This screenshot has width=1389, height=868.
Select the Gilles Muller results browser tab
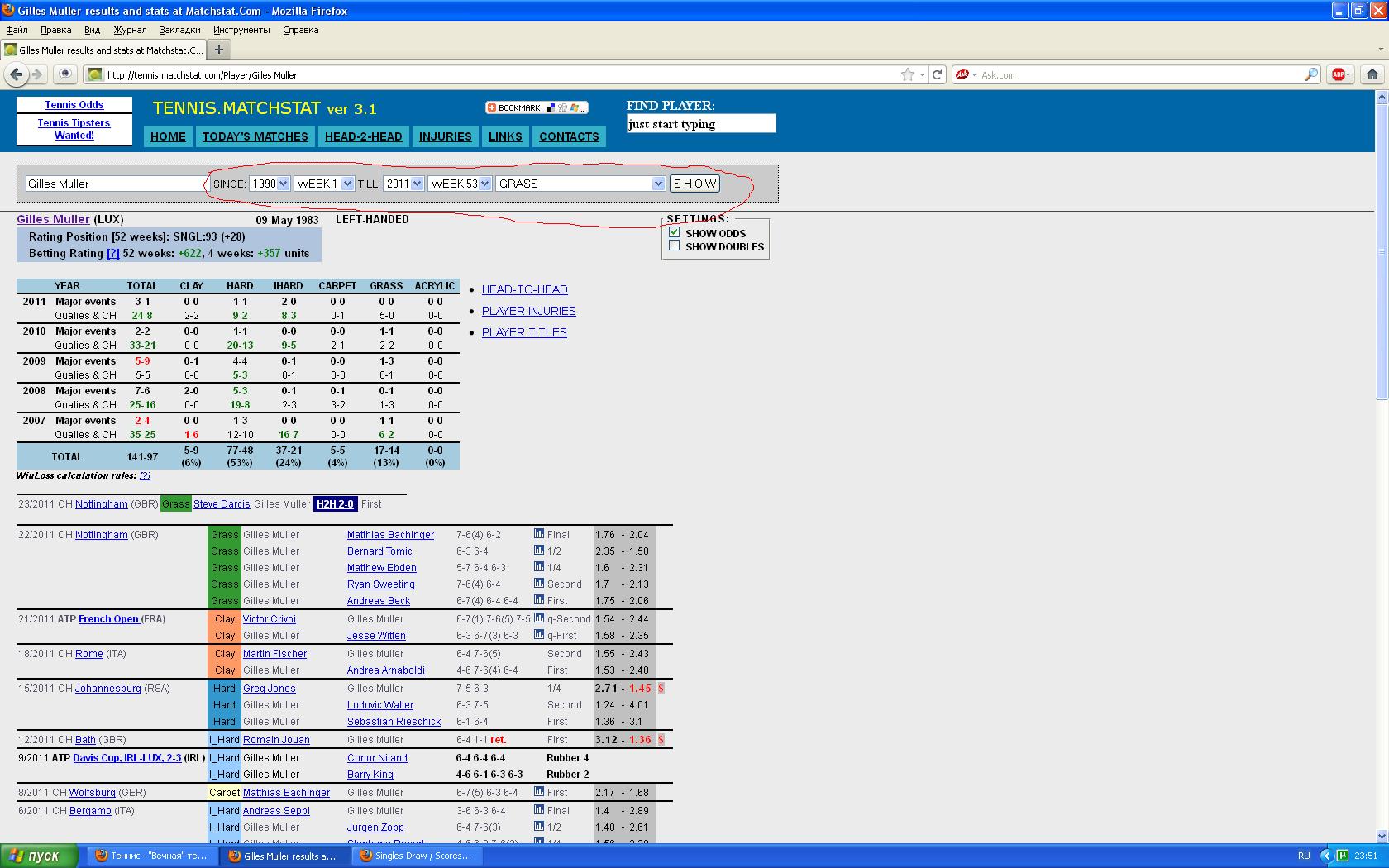(x=103, y=50)
